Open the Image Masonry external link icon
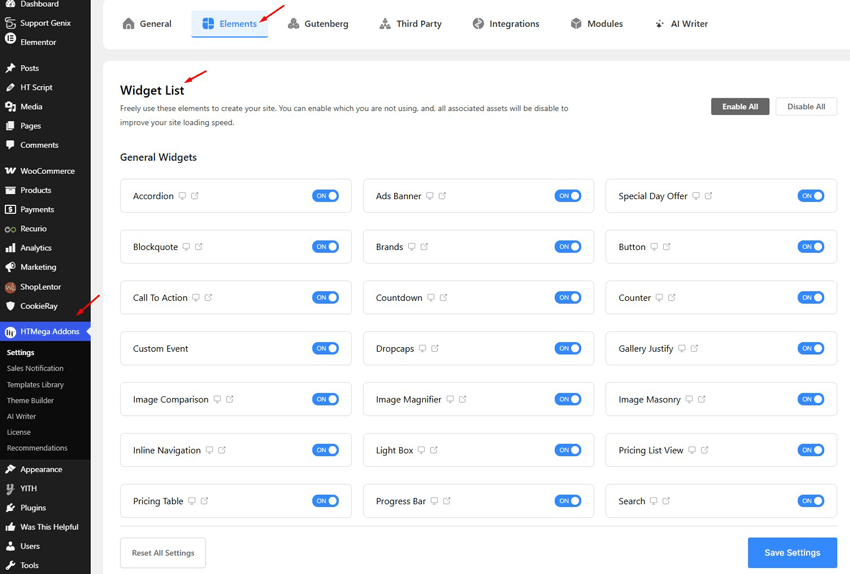 click(702, 399)
